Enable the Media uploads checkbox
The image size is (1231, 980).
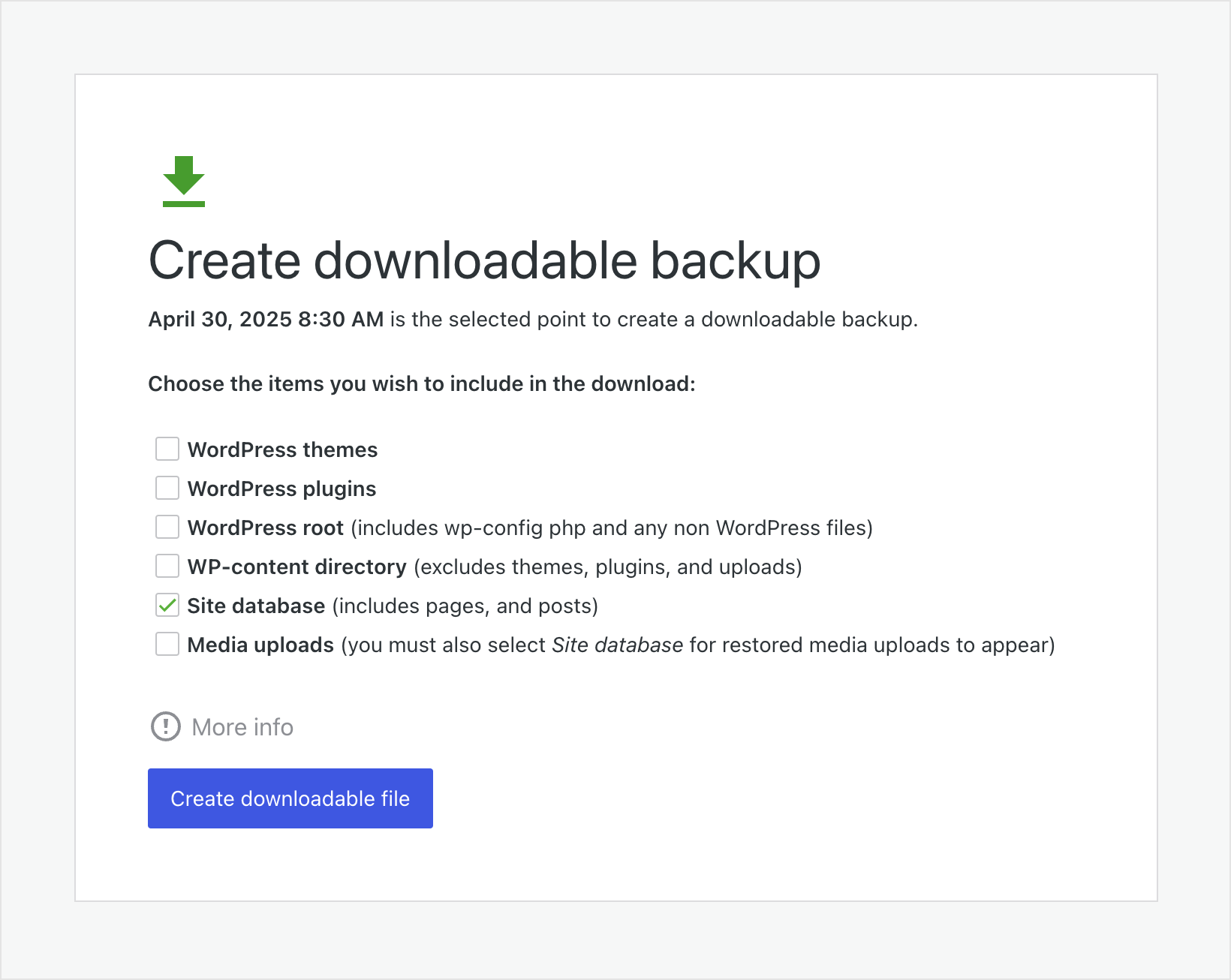(167, 644)
